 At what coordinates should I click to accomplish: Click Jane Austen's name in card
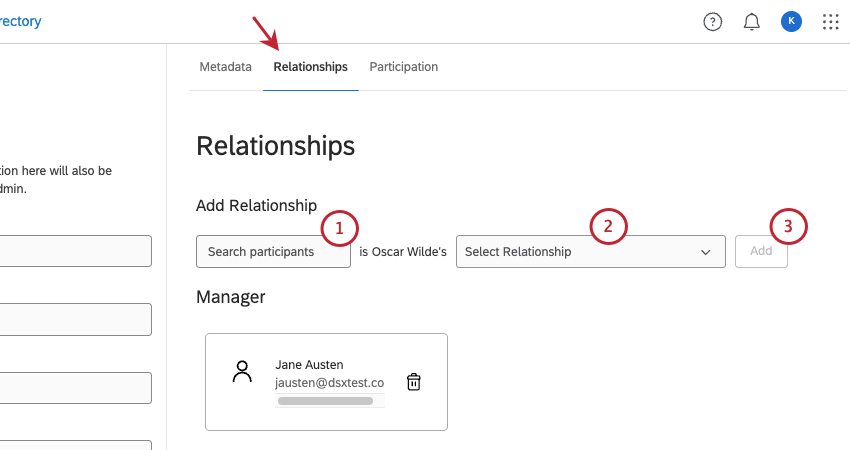[x=309, y=365]
